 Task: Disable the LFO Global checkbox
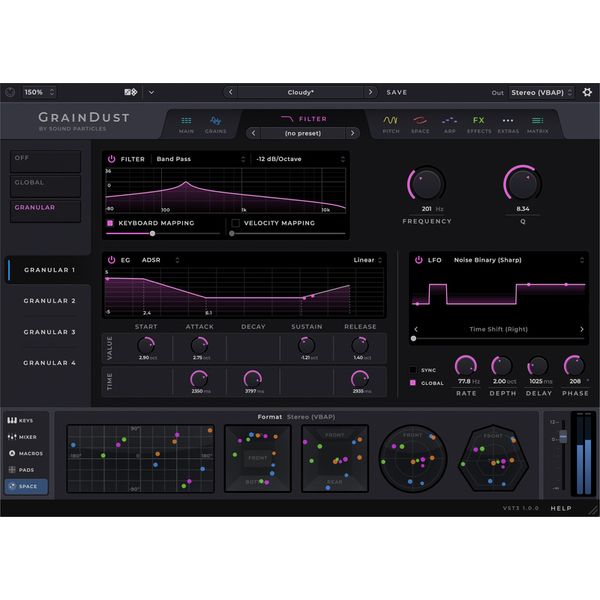coord(413,383)
